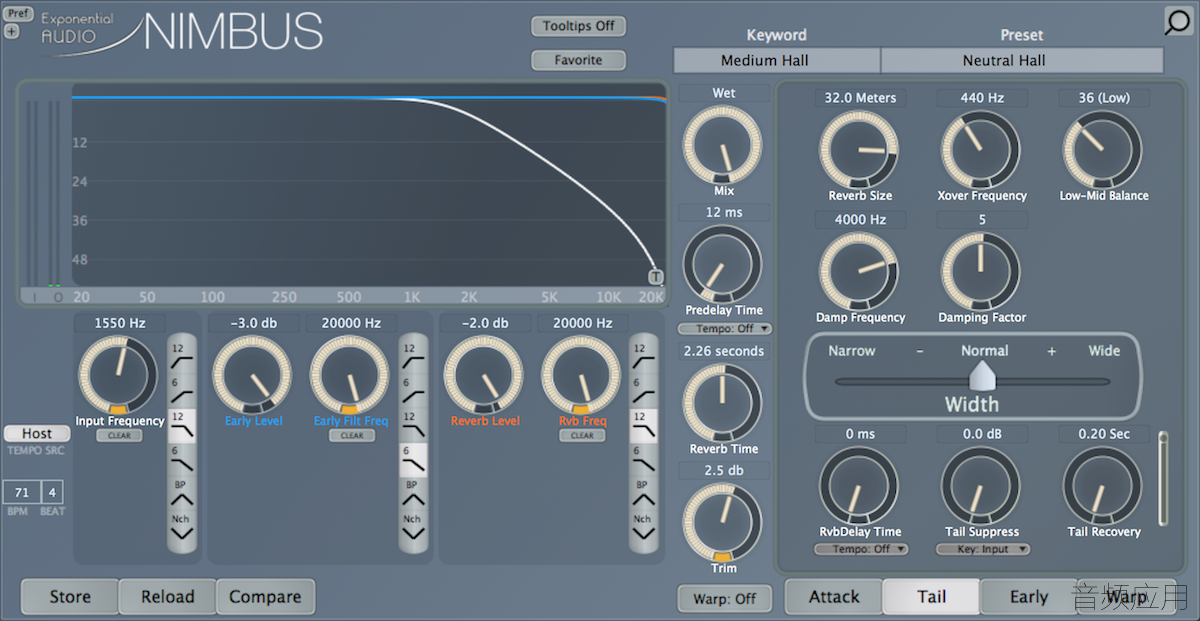This screenshot has width=1200, height=621.
Task: Open the Keyword selector showing Medium Hall
Action: click(777, 60)
